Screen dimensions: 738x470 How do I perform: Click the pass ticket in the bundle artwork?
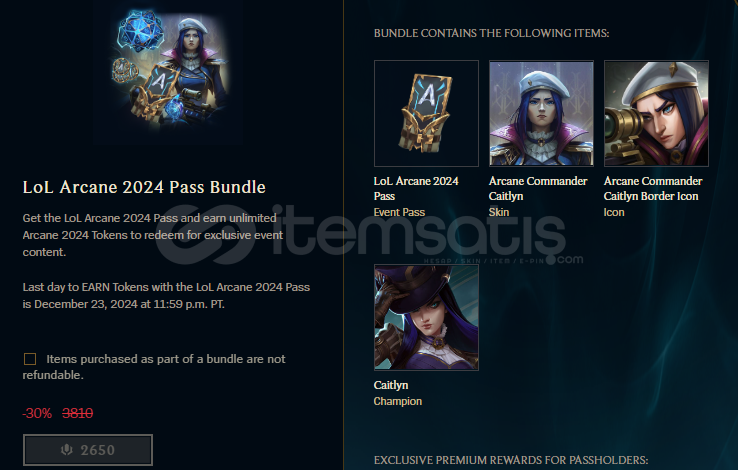(x=155, y=89)
